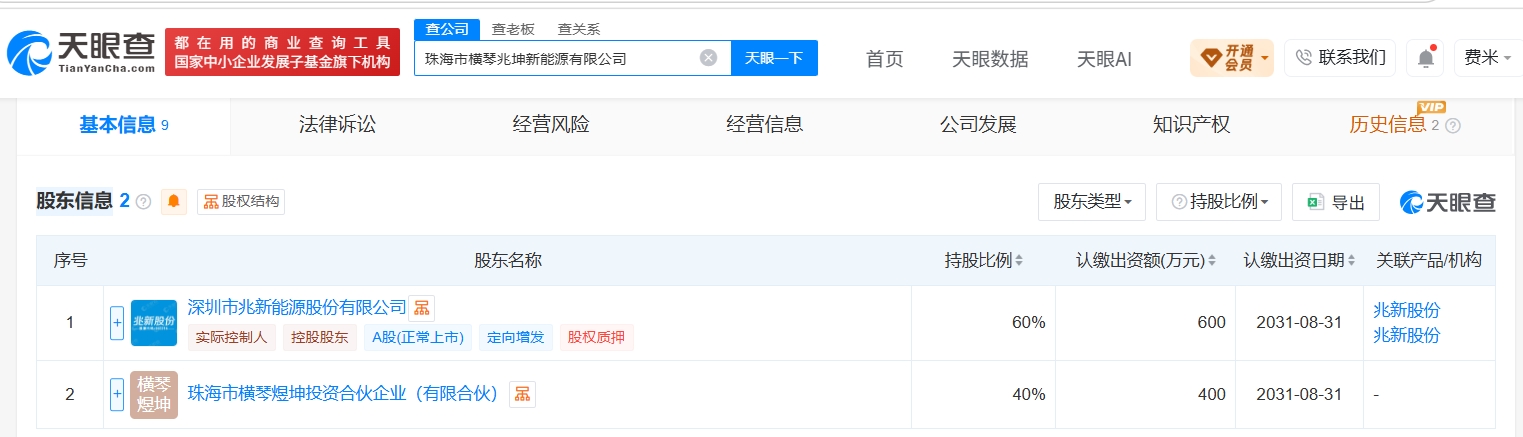Screen dimensions: 1523x437
Task: Open the 费米 user account dropdown
Action: tap(1488, 58)
